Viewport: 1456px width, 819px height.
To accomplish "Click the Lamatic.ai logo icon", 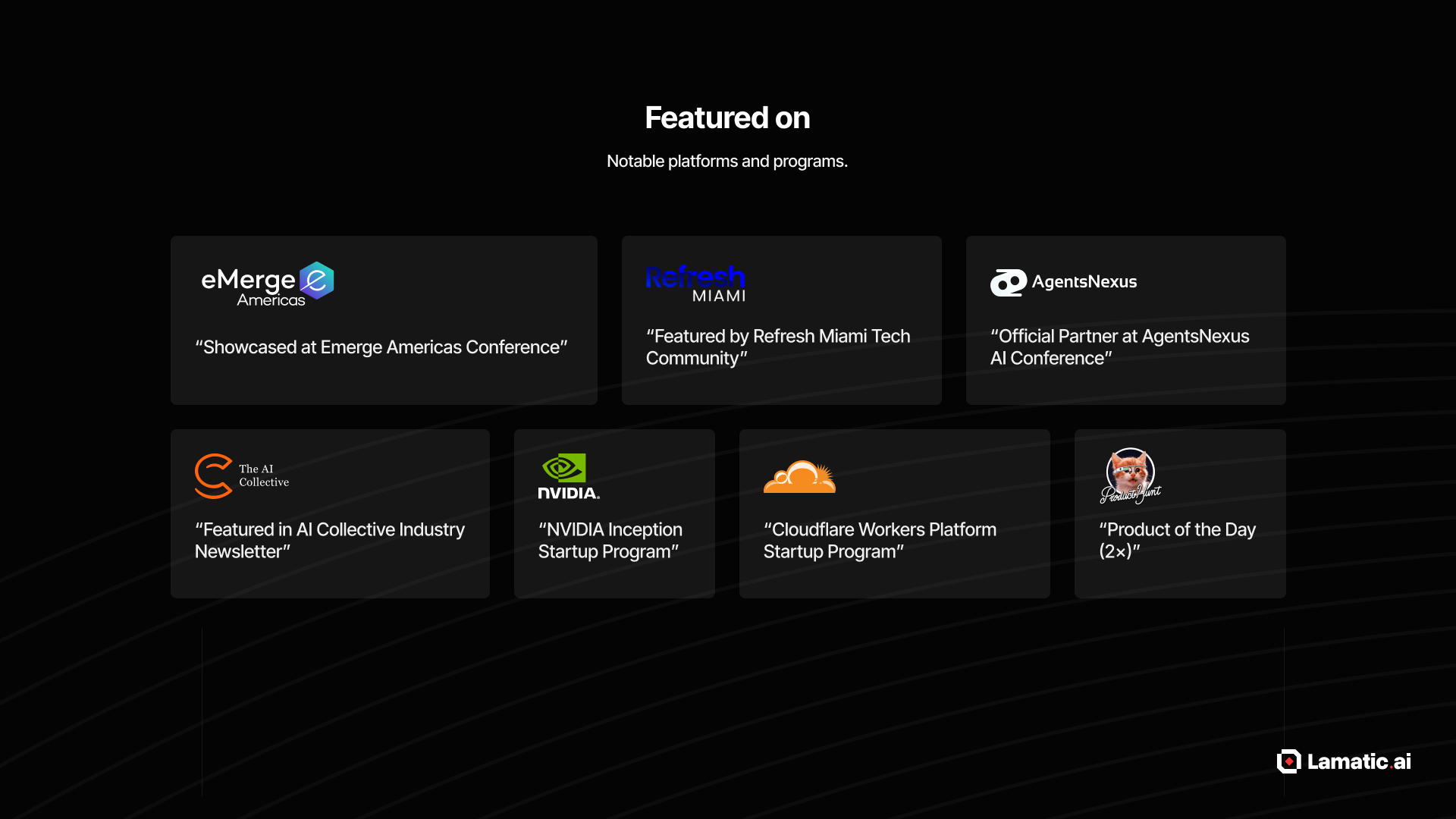I will pyautogui.click(x=1288, y=761).
